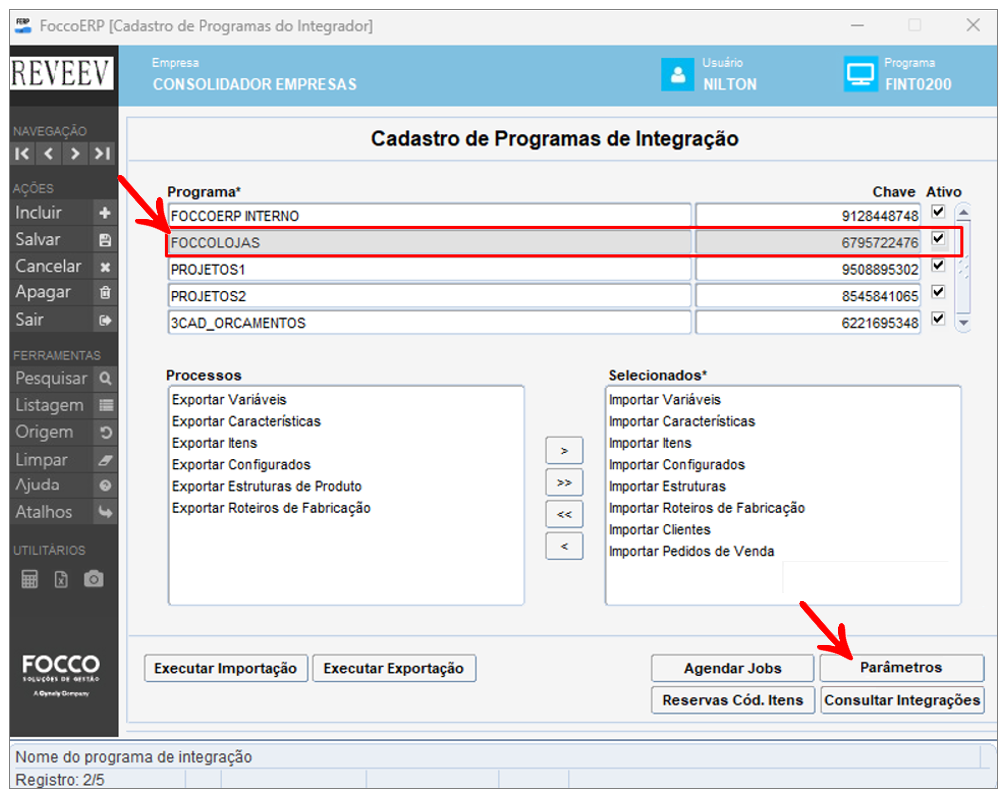The width and height of the screenshot is (1003, 793).
Task: Open the Parâmetros button
Action: (901, 668)
